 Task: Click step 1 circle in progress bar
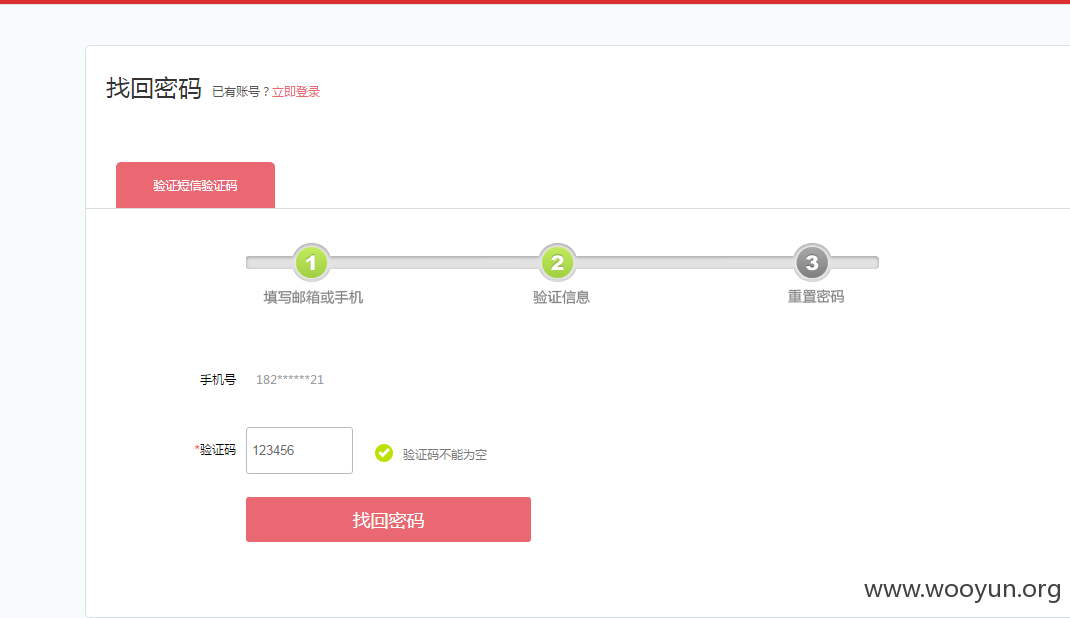(312, 263)
